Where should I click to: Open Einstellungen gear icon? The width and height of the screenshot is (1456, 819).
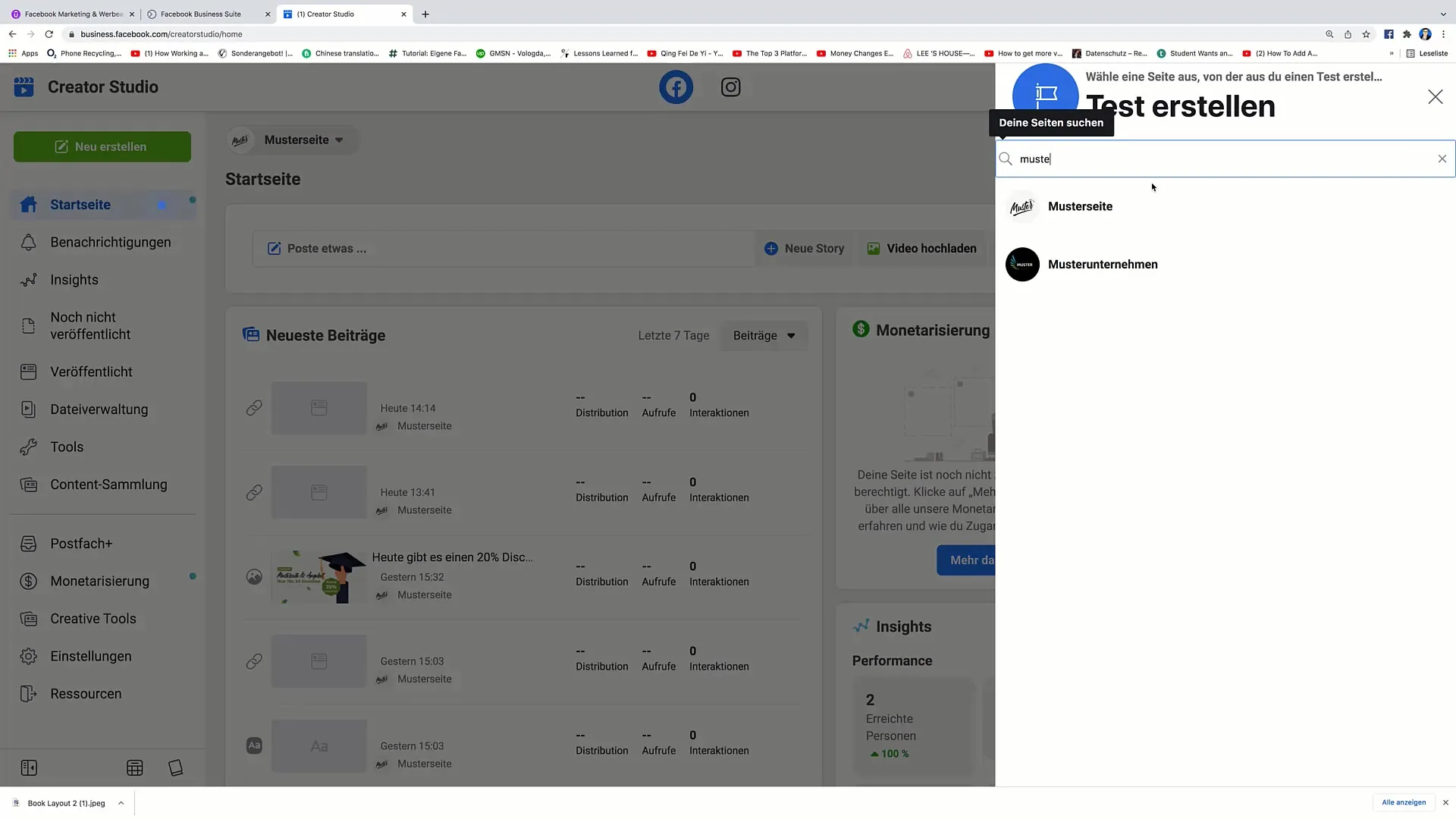tap(29, 656)
